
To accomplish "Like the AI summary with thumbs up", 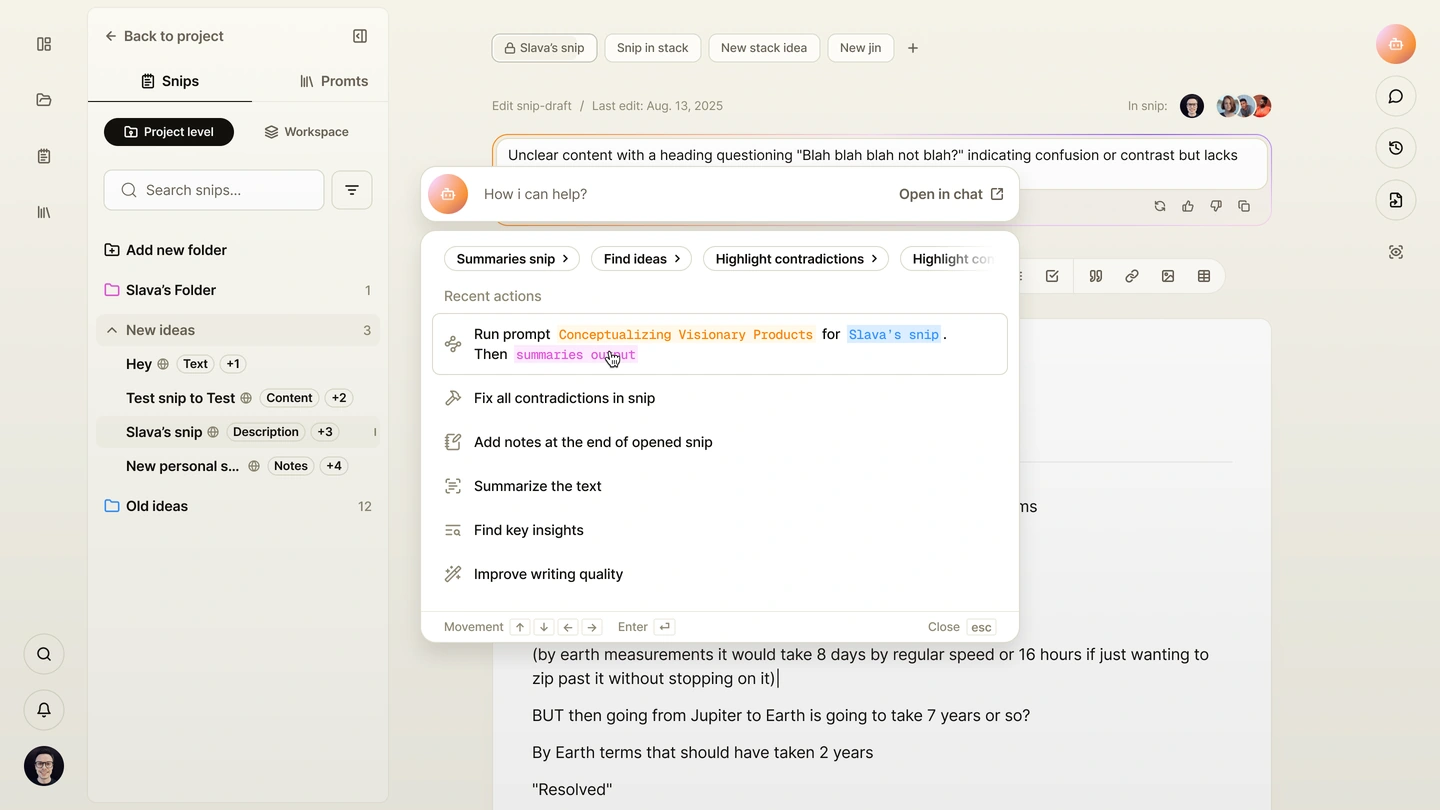I will pos(1188,206).
